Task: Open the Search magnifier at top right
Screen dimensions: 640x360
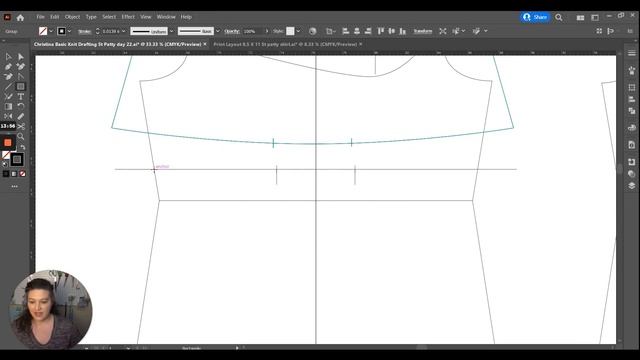Action: click(x=559, y=17)
